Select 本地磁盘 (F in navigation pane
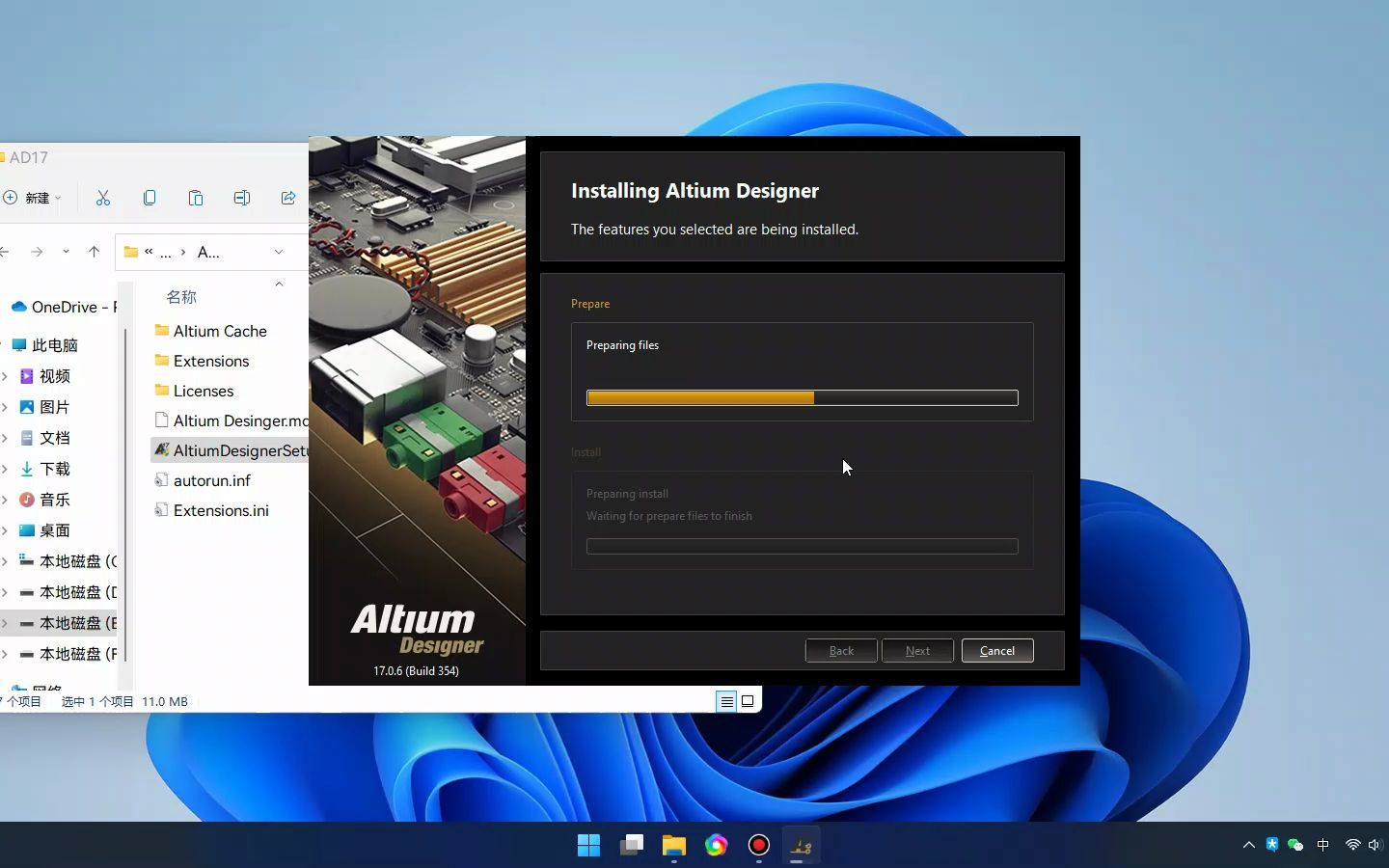The width and height of the screenshot is (1389, 868). pos(68,654)
